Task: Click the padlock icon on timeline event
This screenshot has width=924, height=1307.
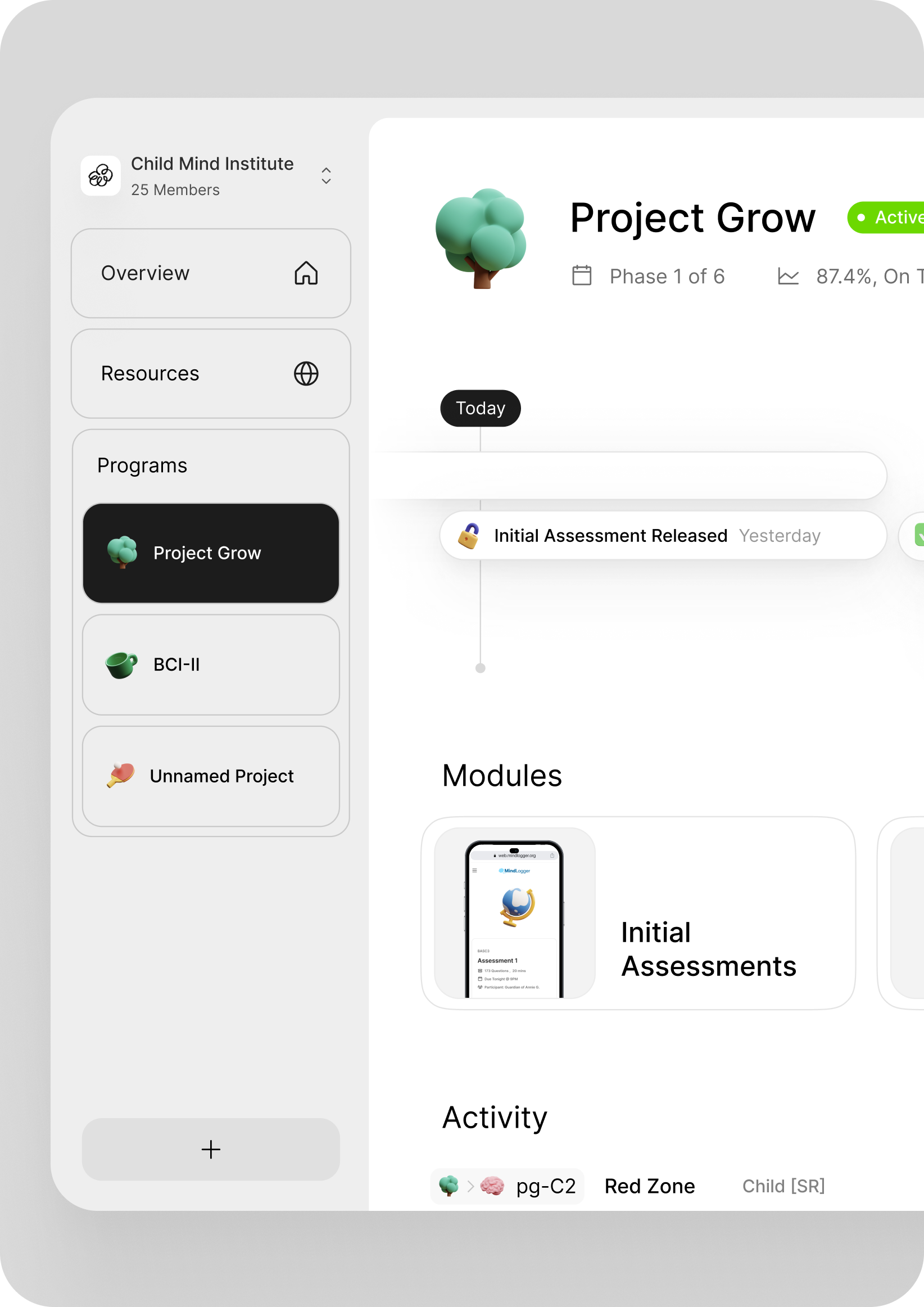Action: point(469,536)
